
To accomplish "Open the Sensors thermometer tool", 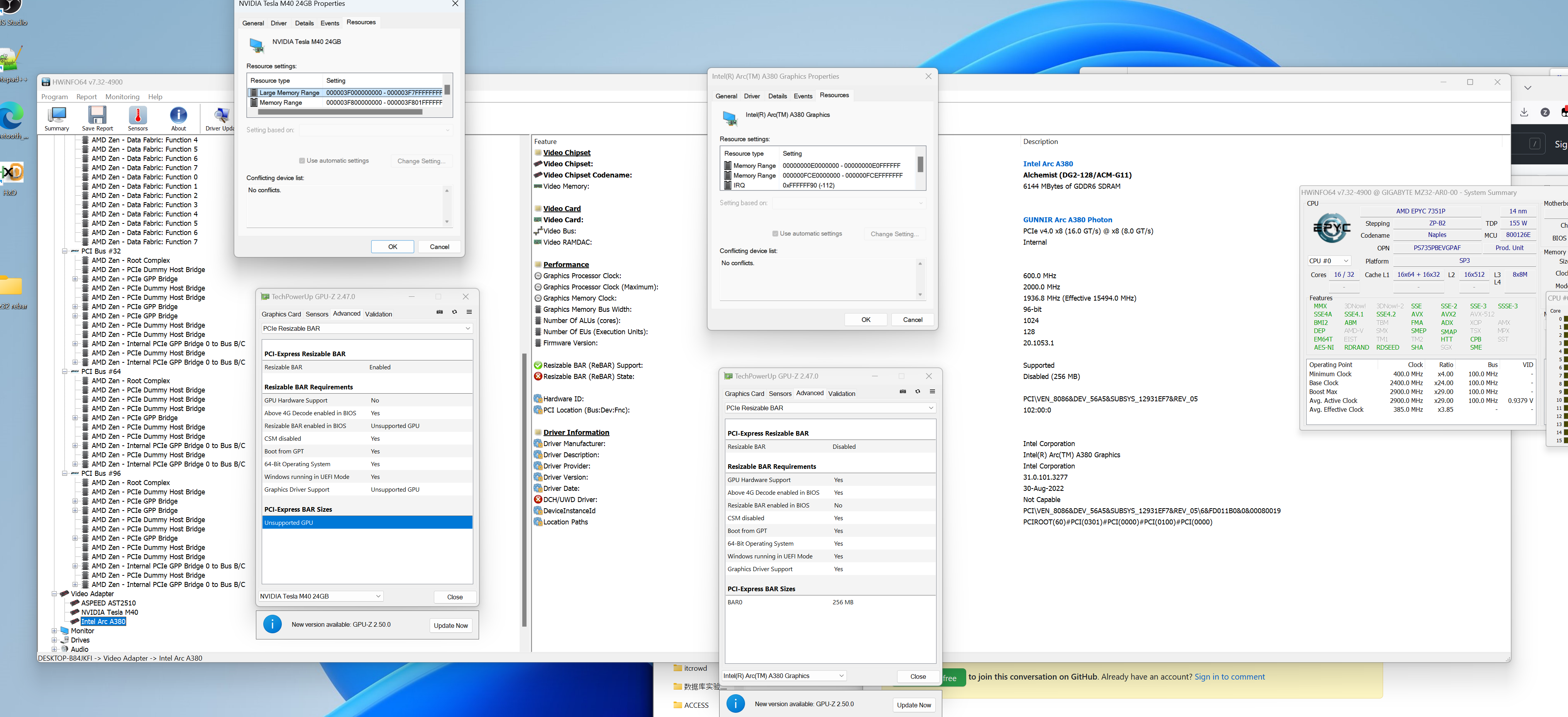I will click(137, 118).
